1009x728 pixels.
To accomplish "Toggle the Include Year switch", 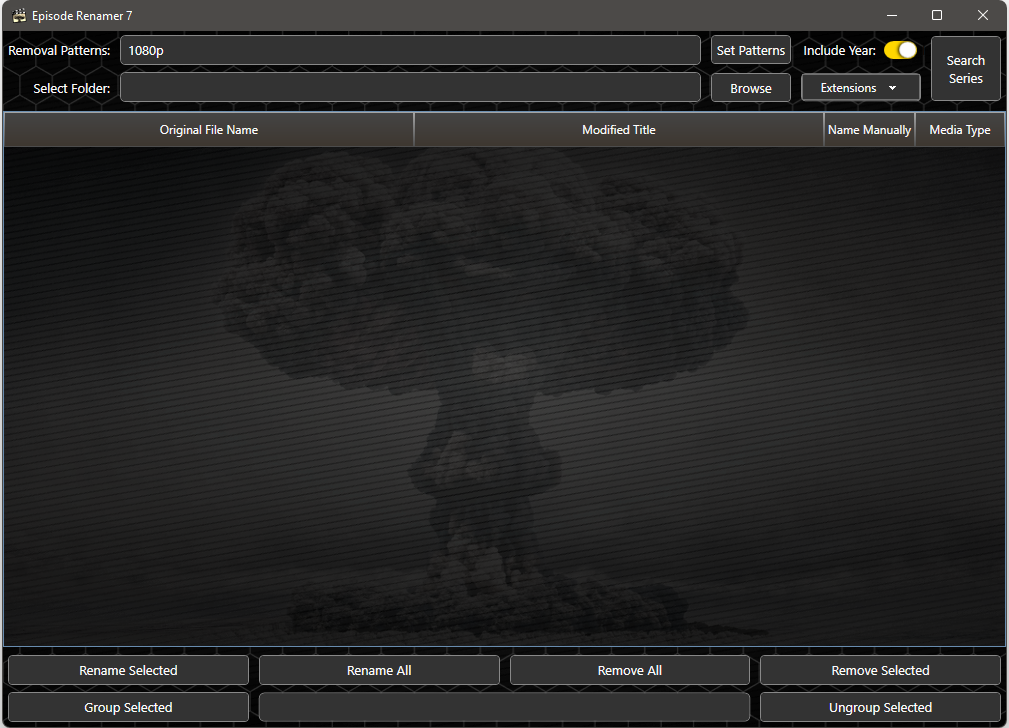I will 900,50.
